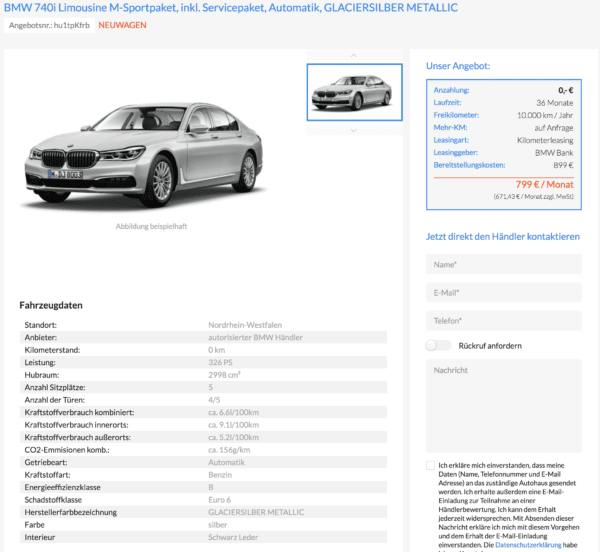Click the ca. 5.2l/100km außerorts value
Image resolution: width=600 pixels, height=552 pixels.
click(x=233, y=437)
